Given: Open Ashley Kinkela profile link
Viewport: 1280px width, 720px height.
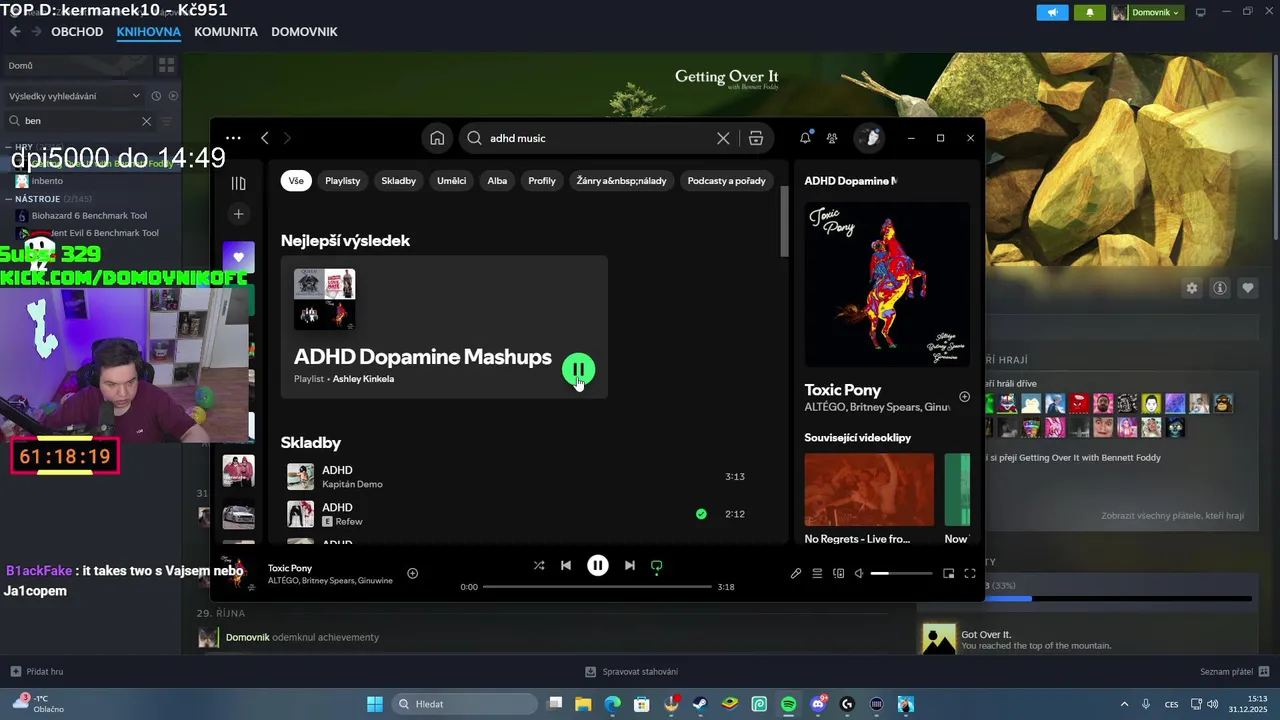Looking at the screenshot, I should coord(363,379).
